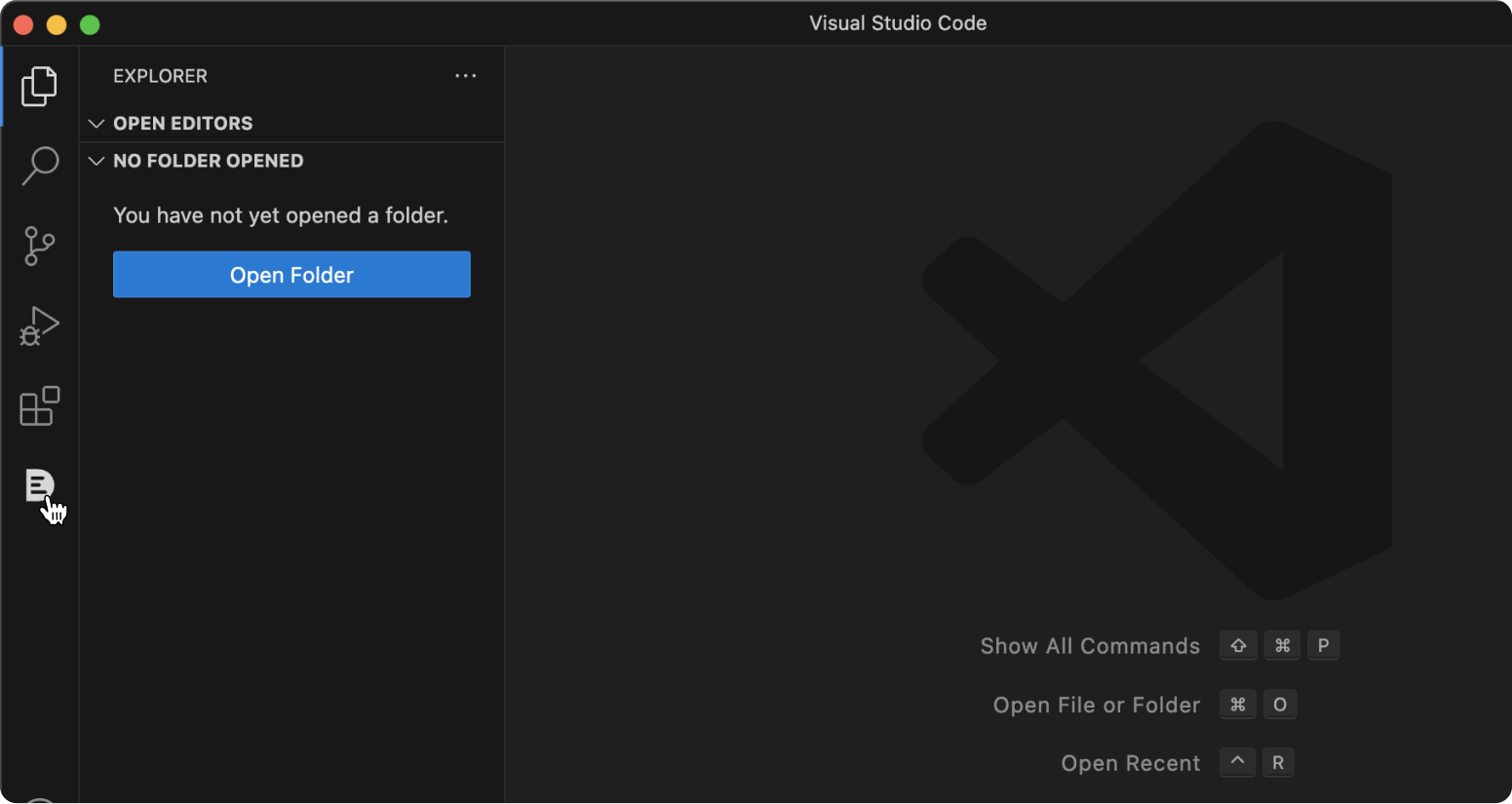Click 'You have not yet opened a folder' text
The height and width of the screenshot is (804, 1512).
(x=281, y=215)
